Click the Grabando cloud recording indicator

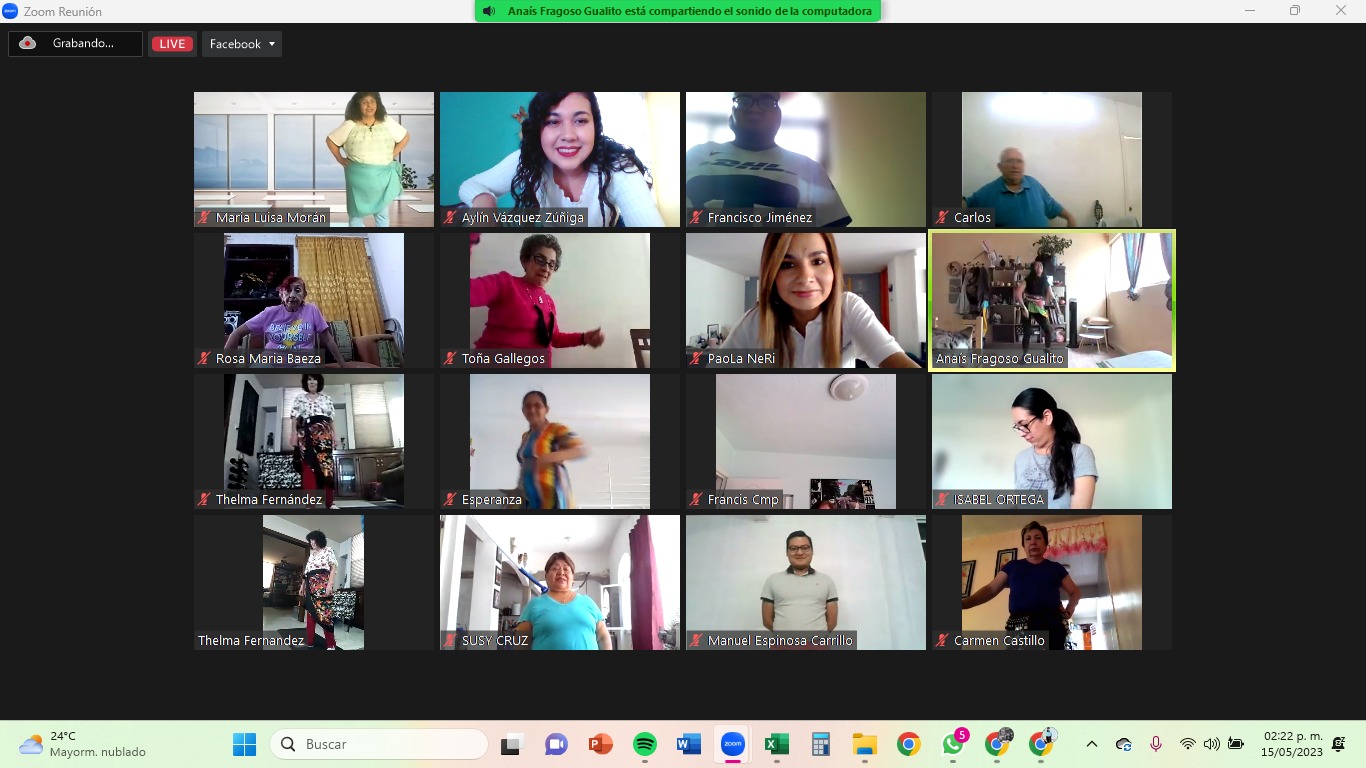[x=75, y=44]
